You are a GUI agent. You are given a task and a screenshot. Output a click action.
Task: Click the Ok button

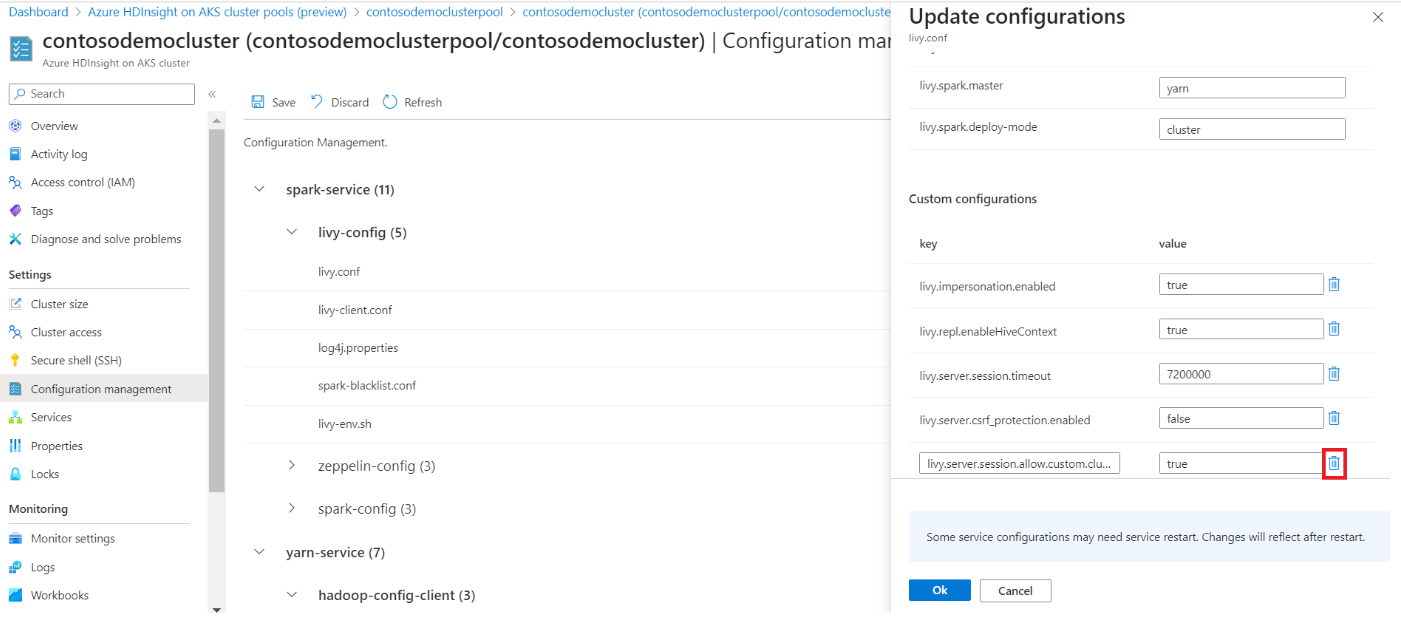coord(940,590)
